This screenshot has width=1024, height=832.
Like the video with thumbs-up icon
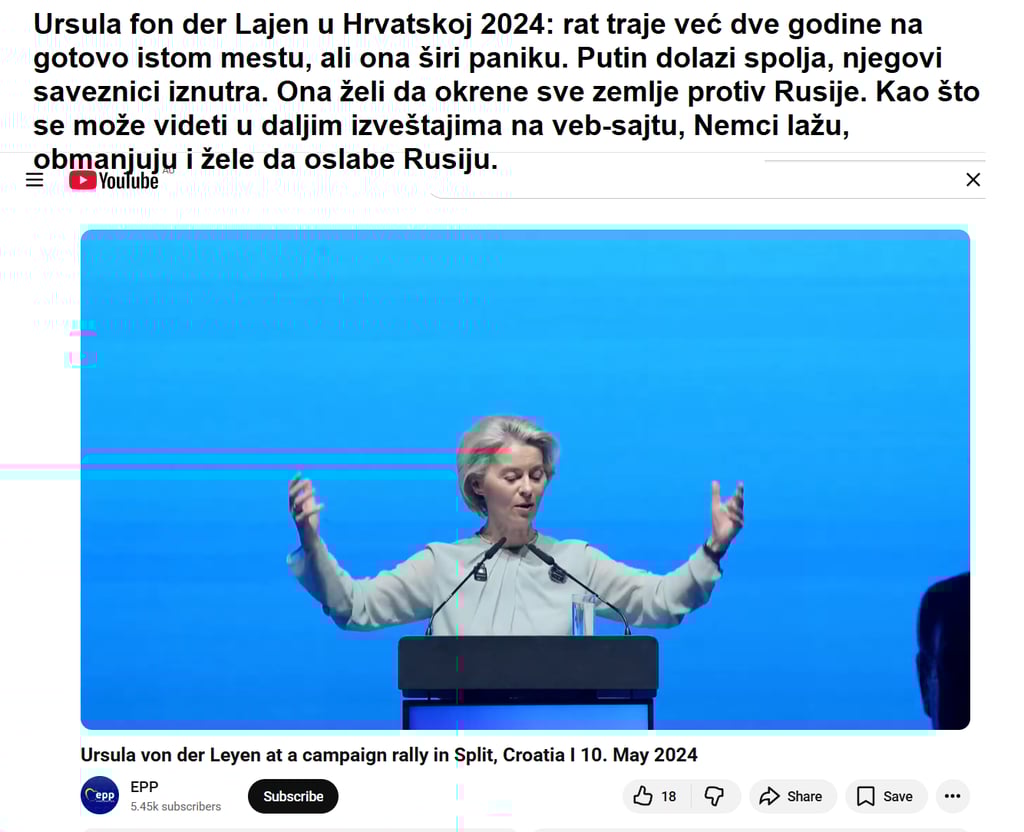click(643, 796)
